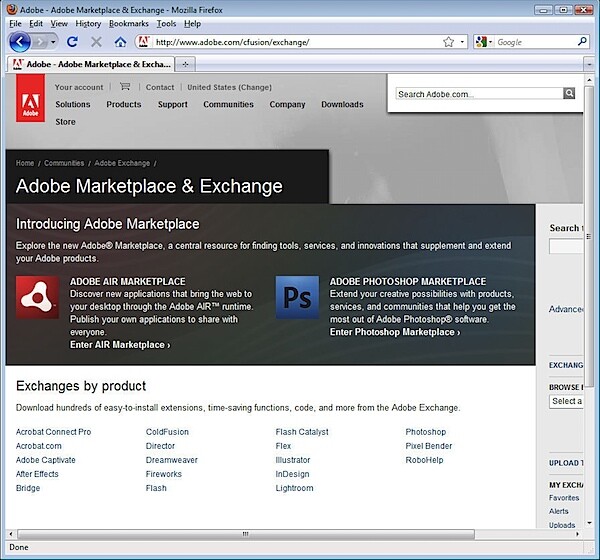Change region via United States (Change)
This screenshot has height=560, width=600.
(229, 87)
